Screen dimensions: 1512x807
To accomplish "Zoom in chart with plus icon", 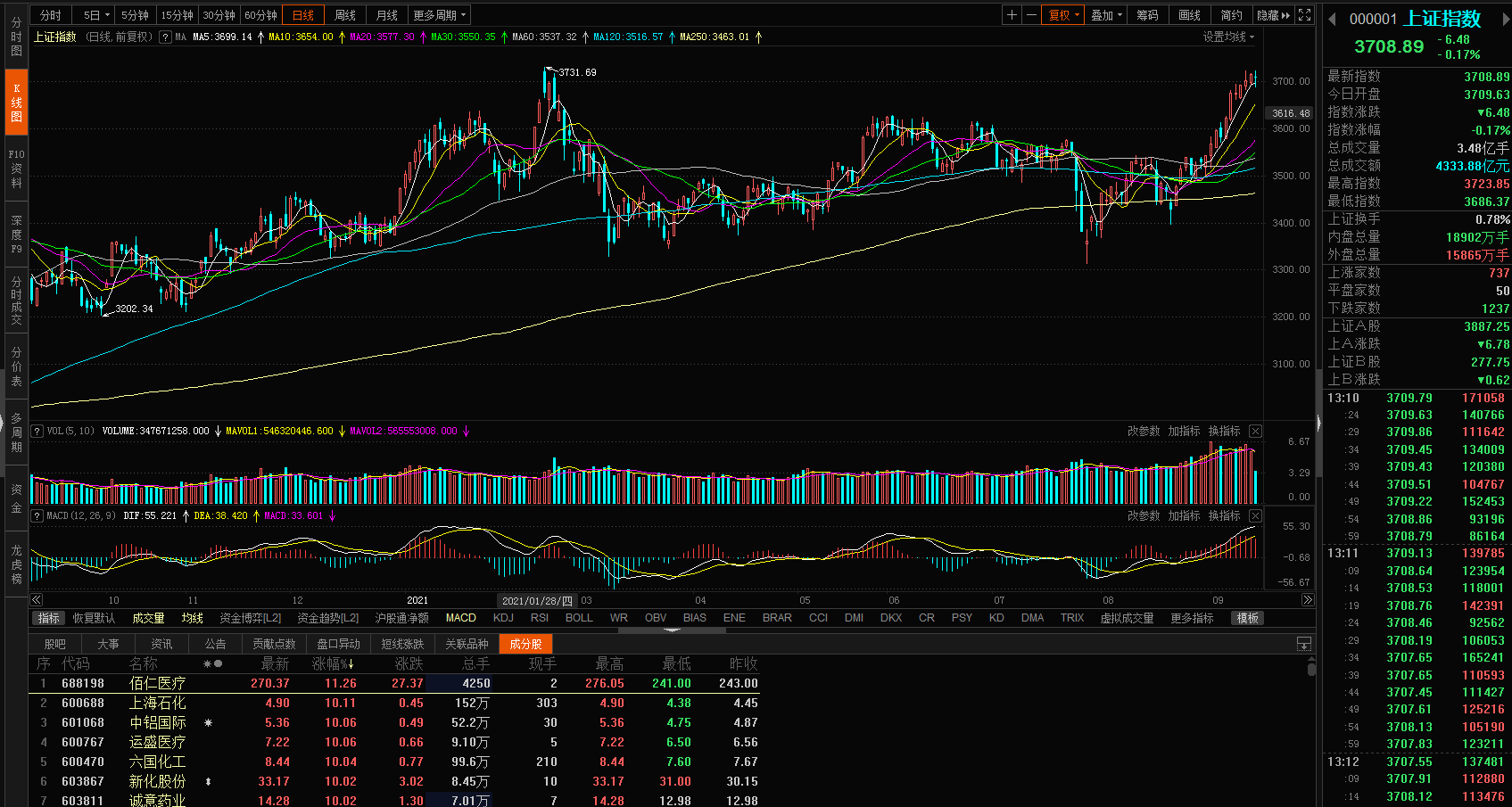I will (x=1012, y=15).
